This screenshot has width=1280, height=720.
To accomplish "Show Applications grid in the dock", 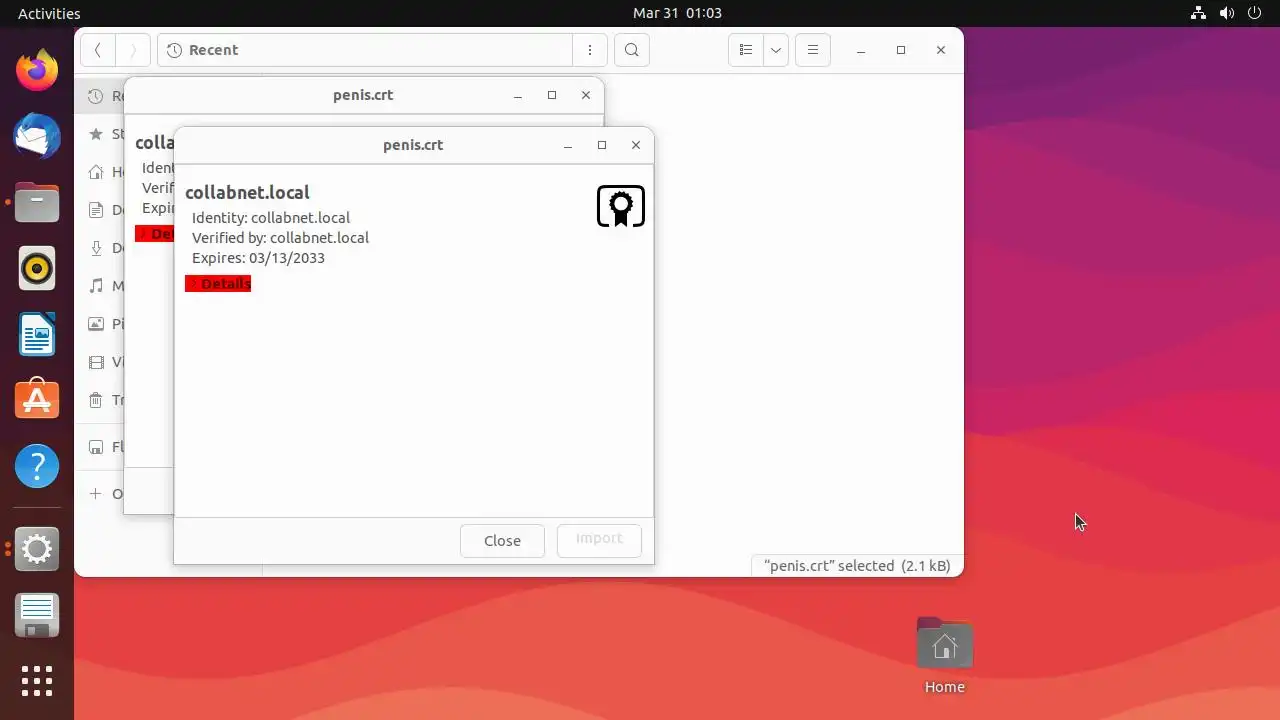I will (x=37, y=681).
